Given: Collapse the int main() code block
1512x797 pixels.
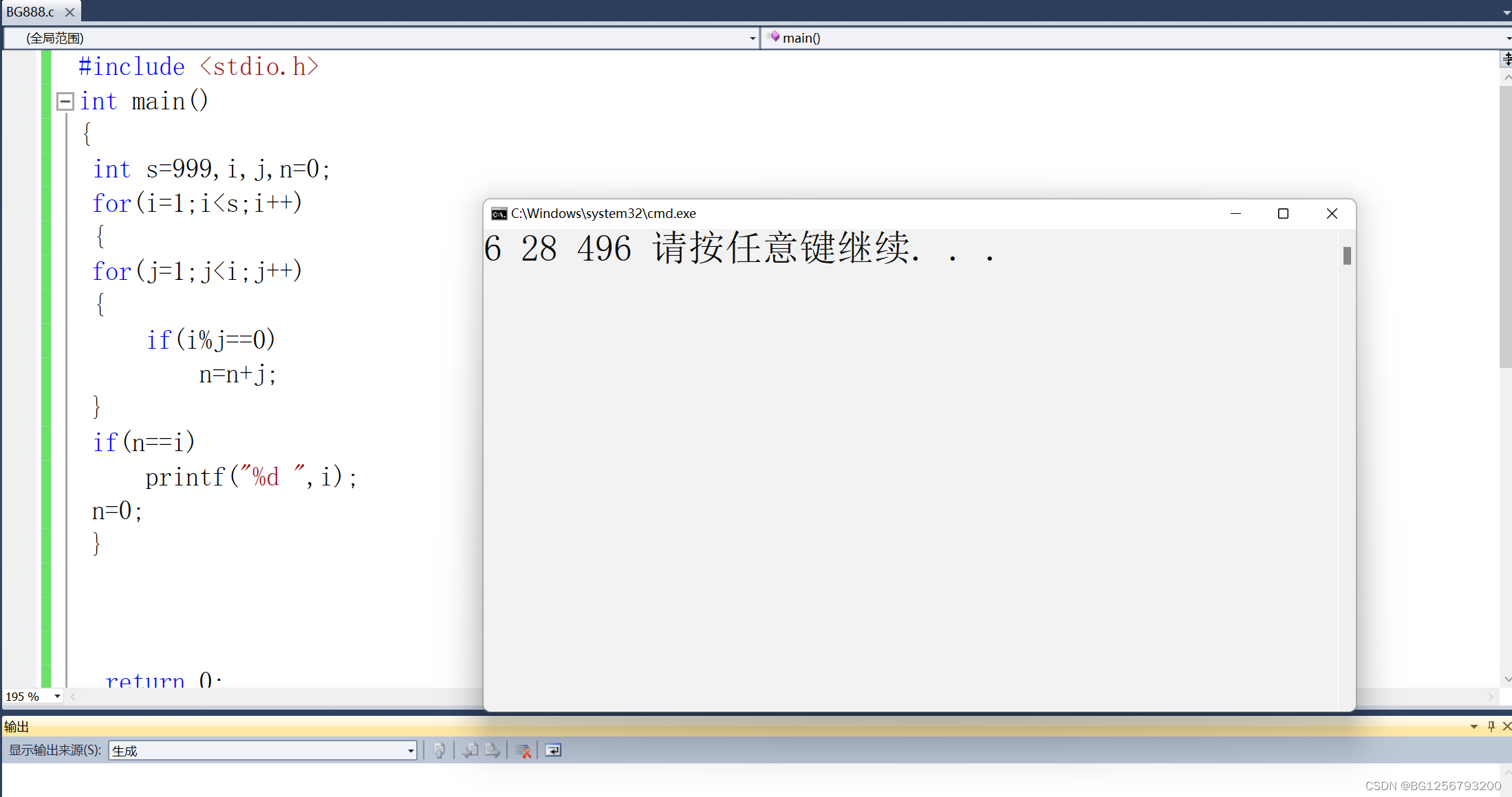Looking at the screenshot, I should click(65, 102).
